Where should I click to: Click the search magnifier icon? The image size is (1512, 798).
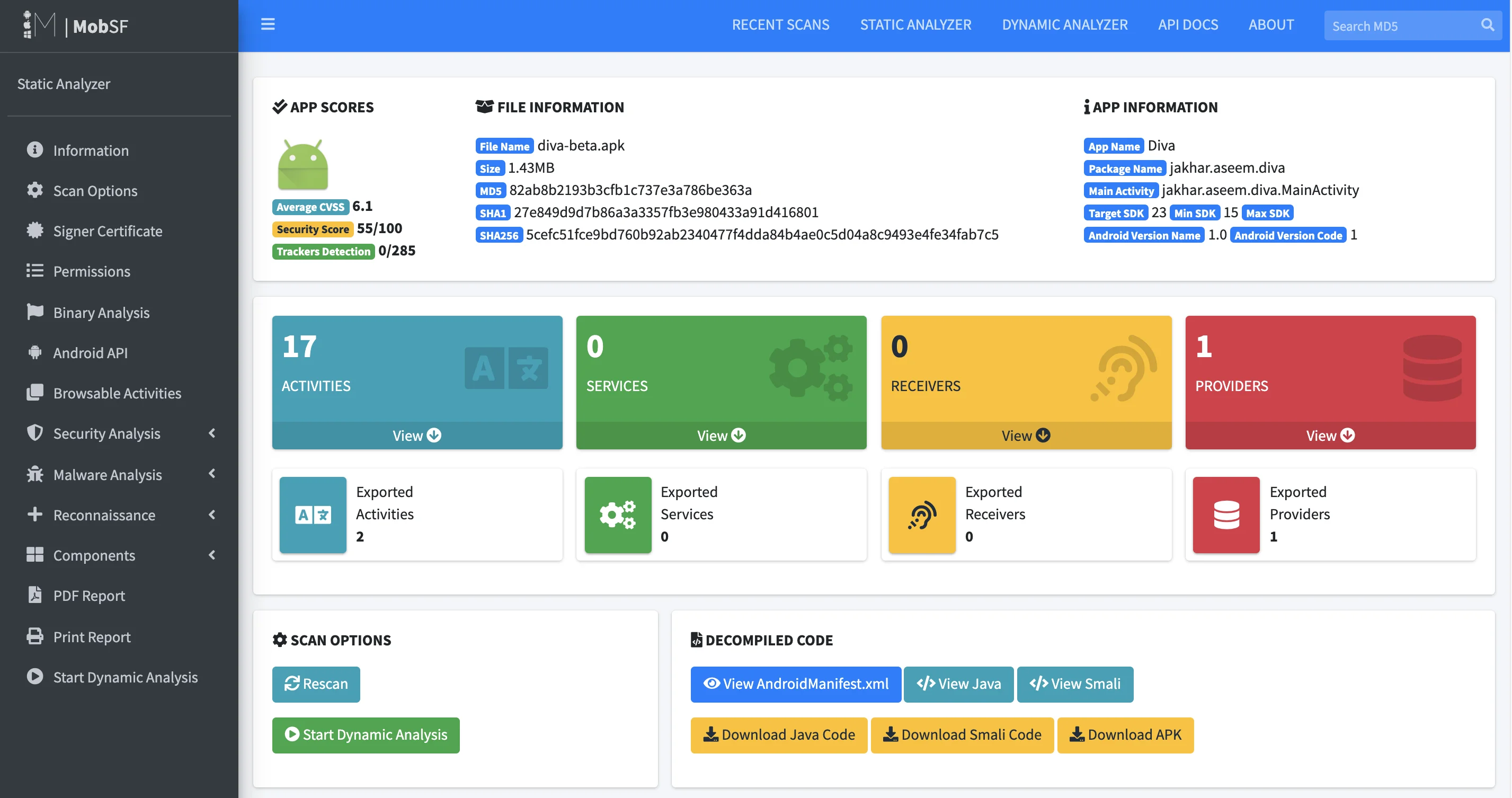coord(1487,25)
